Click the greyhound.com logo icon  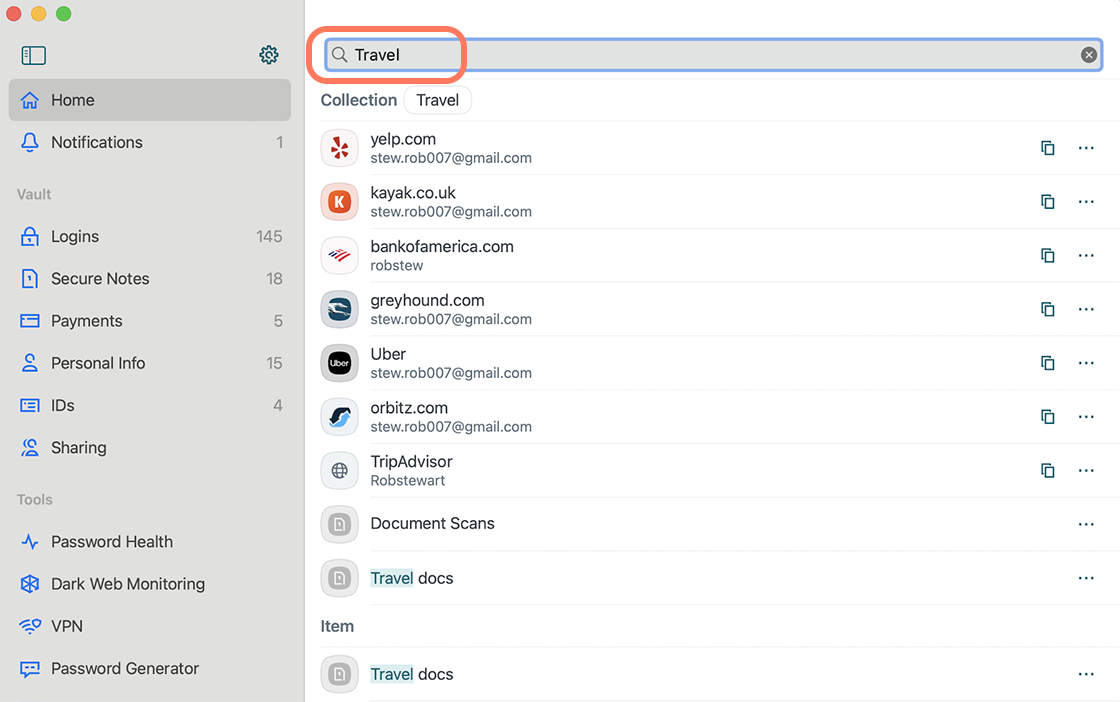[x=339, y=309]
